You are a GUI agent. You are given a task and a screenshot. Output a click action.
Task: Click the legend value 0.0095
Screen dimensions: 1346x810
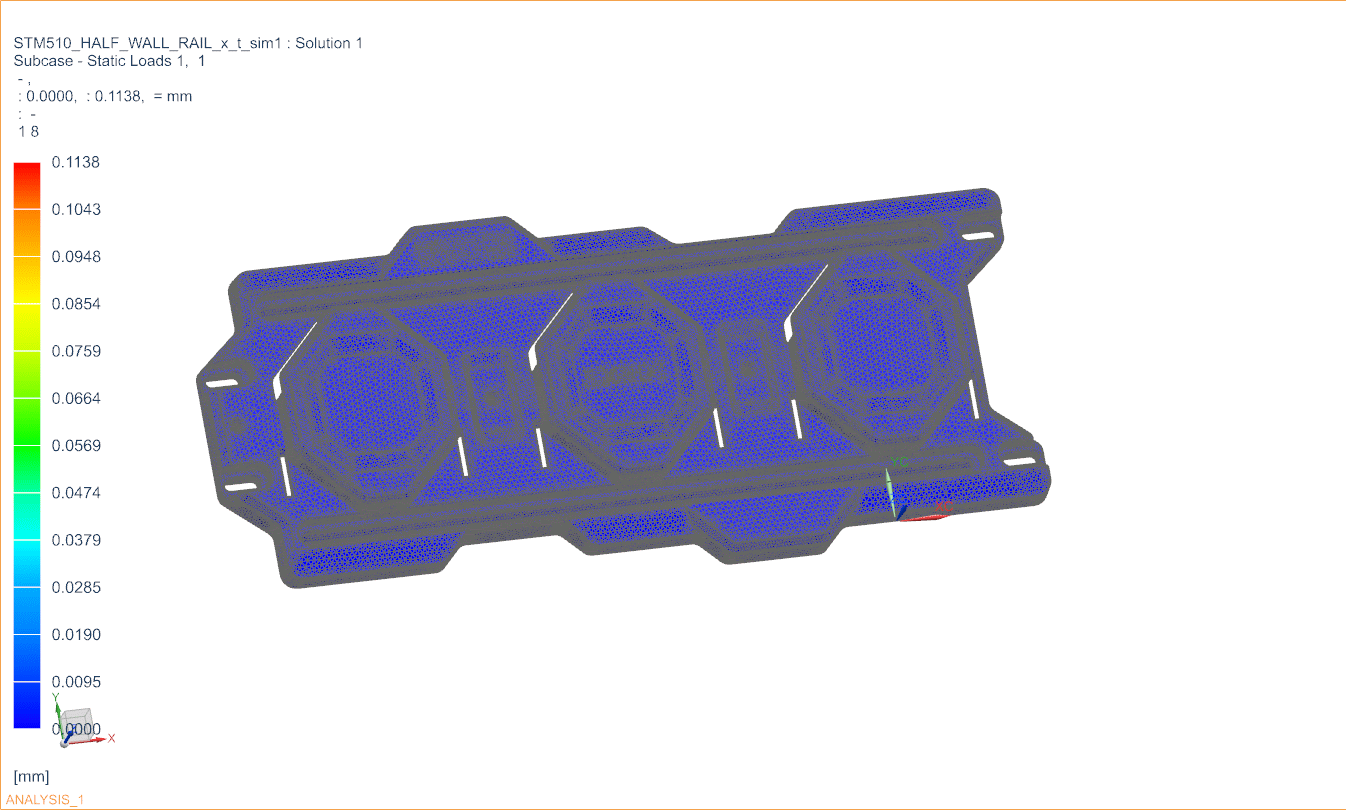[76, 682]
